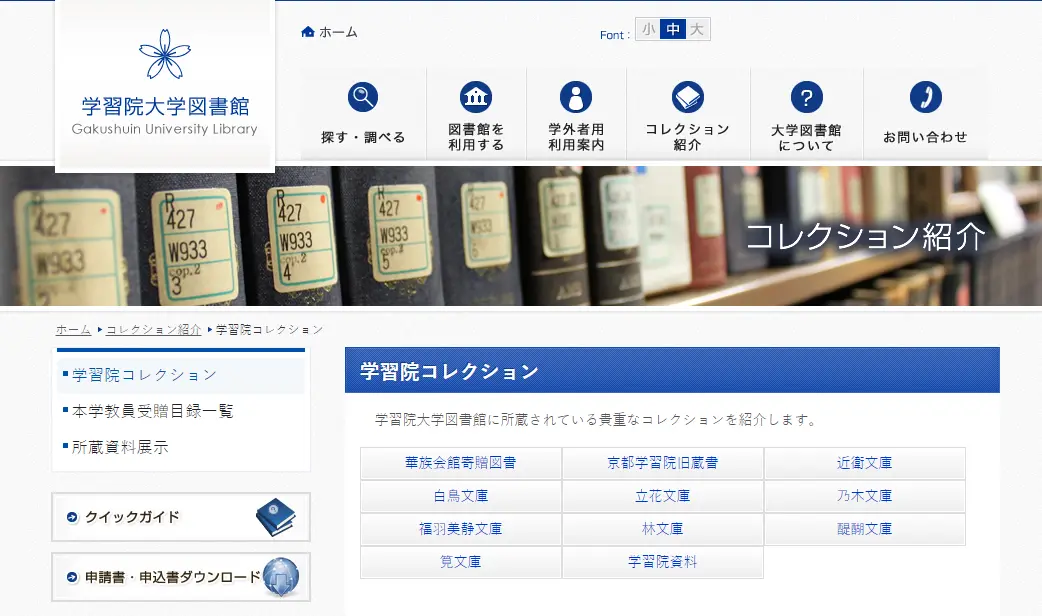Open the 白鳥文庫 collection

click(x=461, y=496)
